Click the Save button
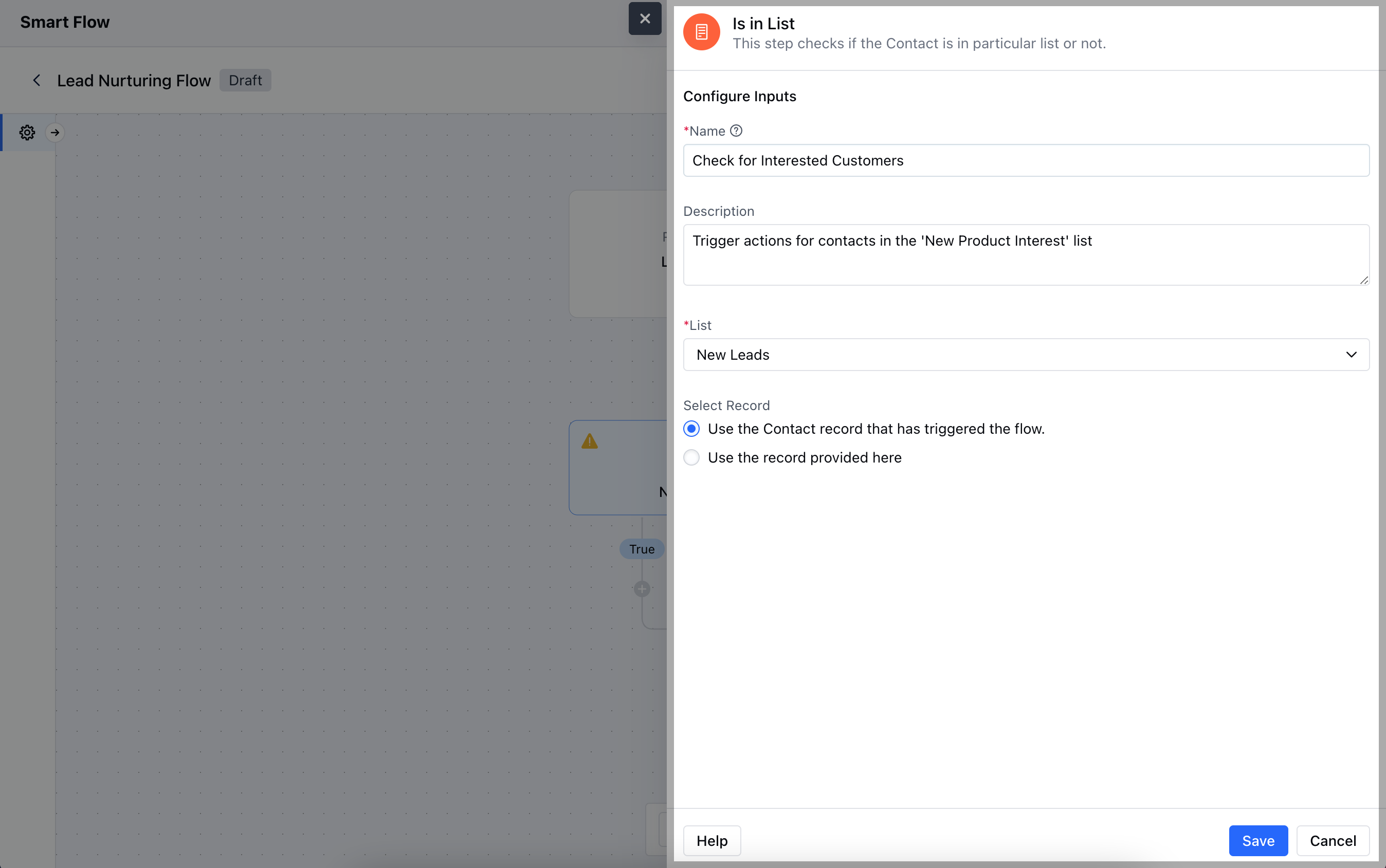This screenshot has width=1386, height=868. tap(1258, 840)
